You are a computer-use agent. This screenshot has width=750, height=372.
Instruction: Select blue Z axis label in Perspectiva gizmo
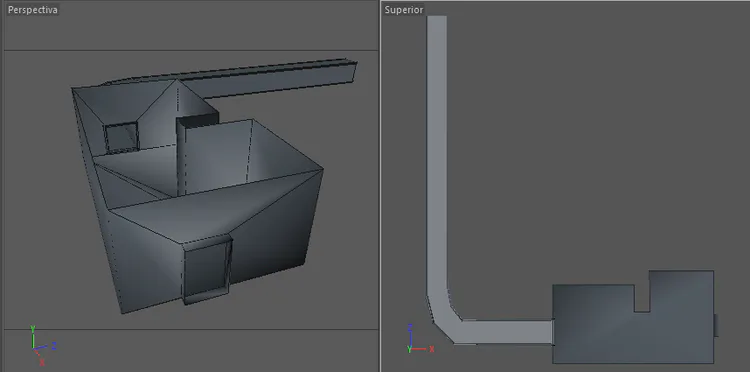pos(54,345)
